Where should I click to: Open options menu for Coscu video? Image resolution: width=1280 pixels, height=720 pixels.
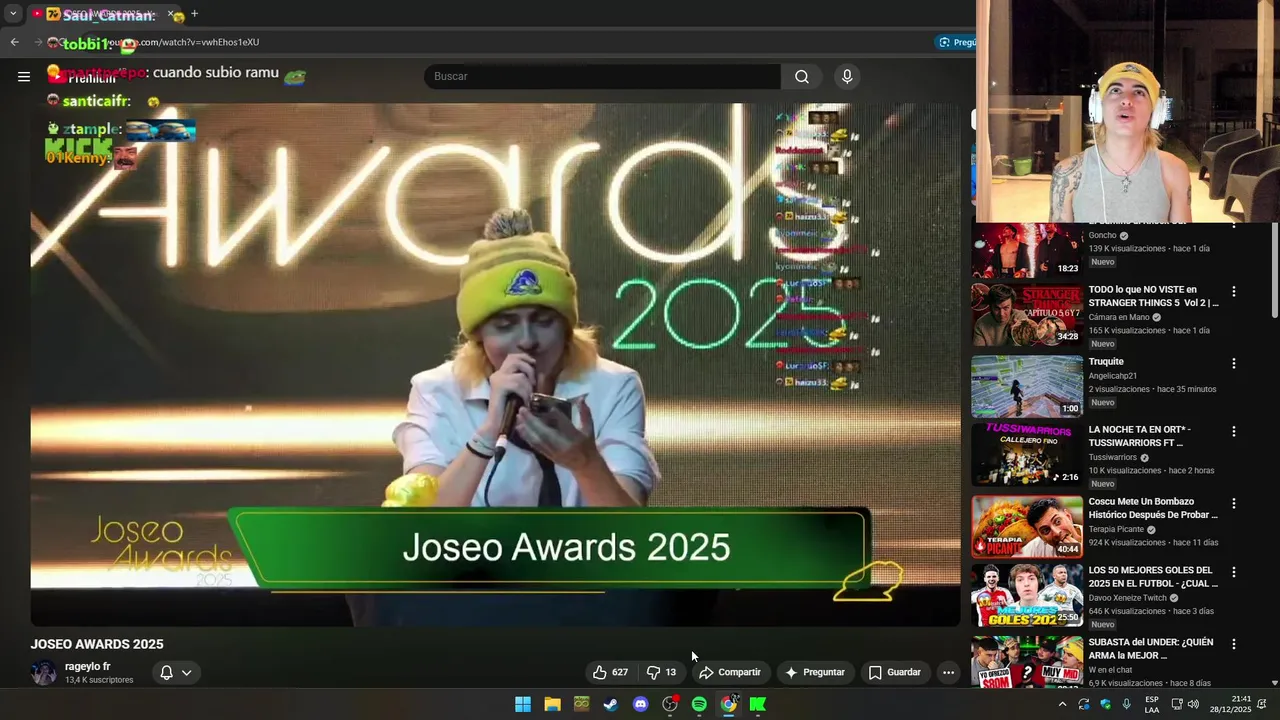point(1233,503)
